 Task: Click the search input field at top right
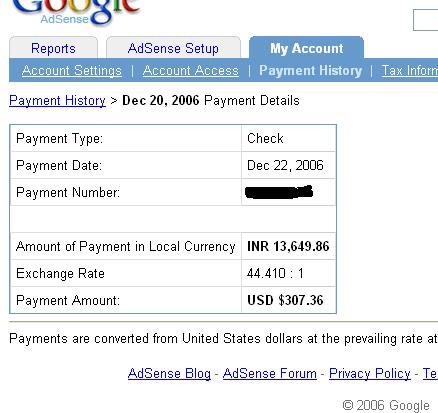click(426, 20)
